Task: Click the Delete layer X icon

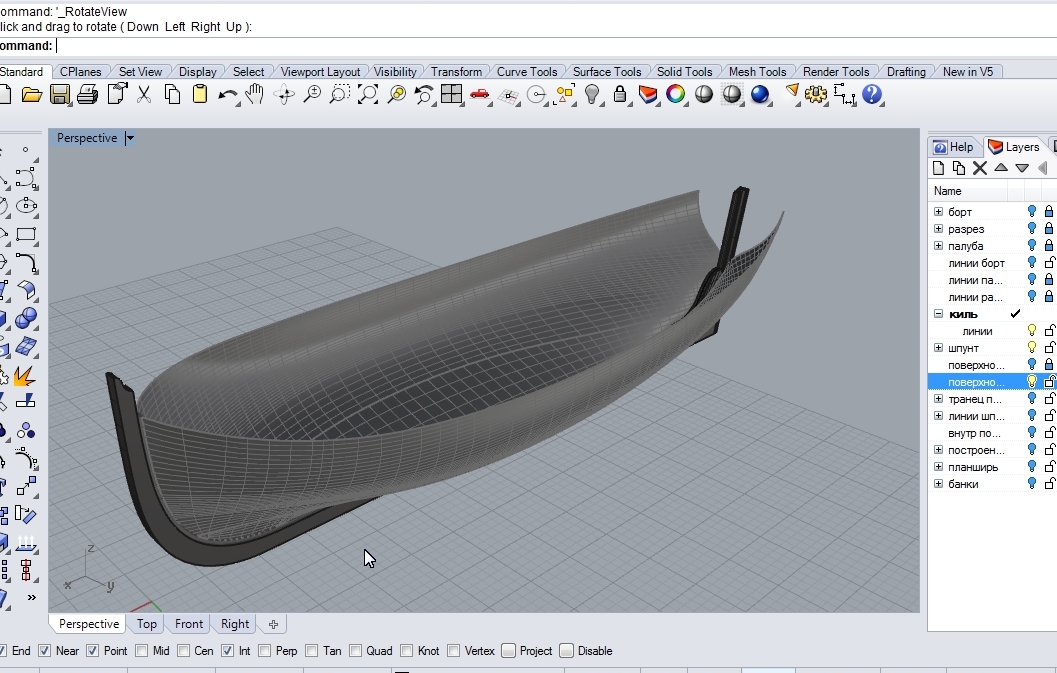Action: coord(980,168)
